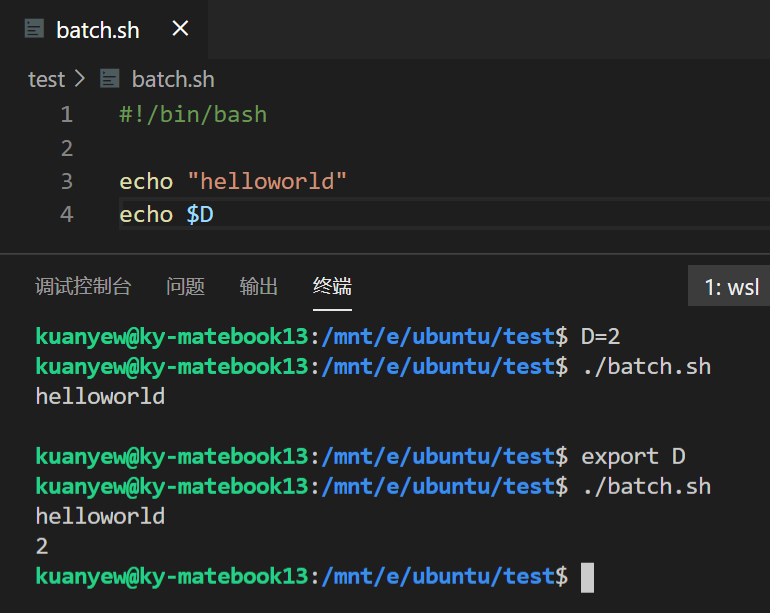
Task: Click the echo keyword on line 3
Action: 146,182
